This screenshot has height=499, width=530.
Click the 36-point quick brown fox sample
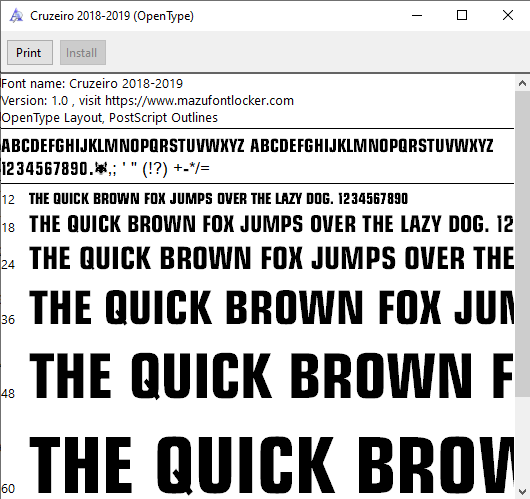pos(271,307)
